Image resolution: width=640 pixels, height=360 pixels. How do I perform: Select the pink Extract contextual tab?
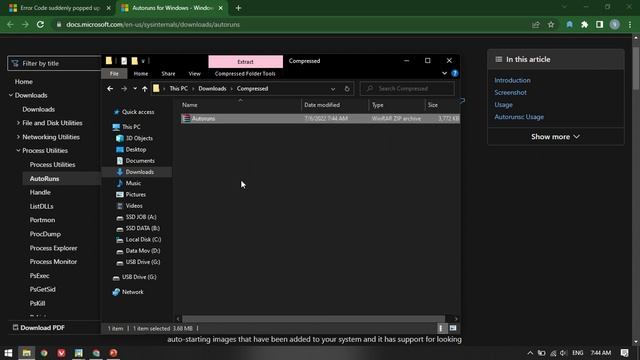(x=245, y=62)
